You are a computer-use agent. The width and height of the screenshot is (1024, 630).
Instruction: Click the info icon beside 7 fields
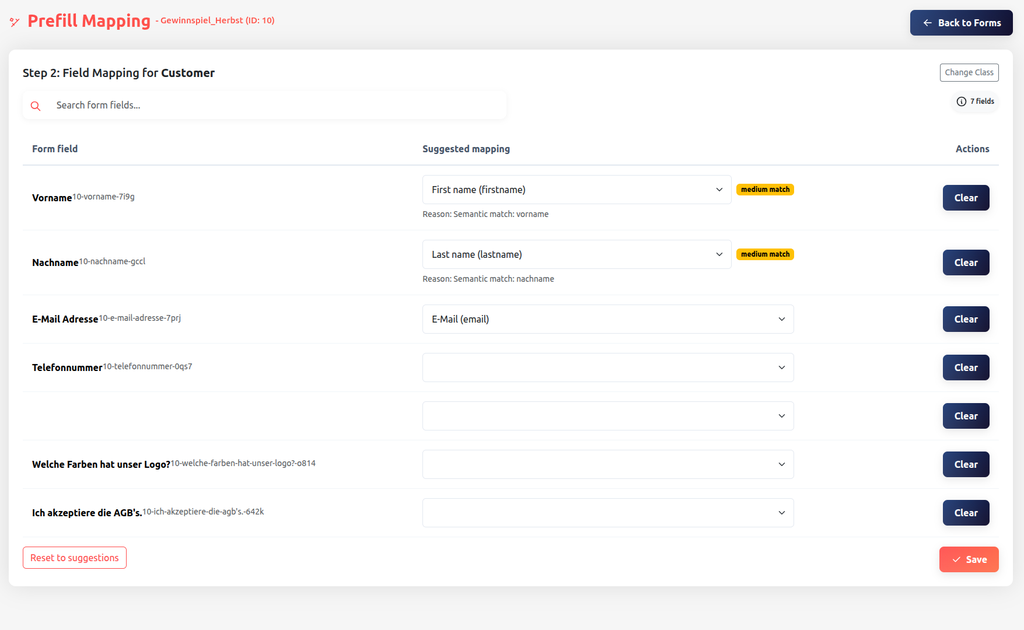pos(961,101)
